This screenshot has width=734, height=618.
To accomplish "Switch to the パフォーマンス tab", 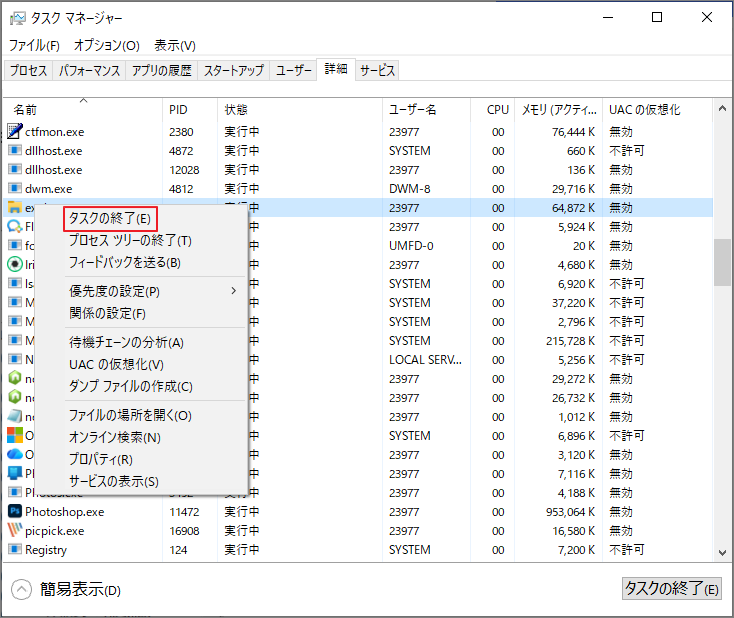I will tap(89, 70).
